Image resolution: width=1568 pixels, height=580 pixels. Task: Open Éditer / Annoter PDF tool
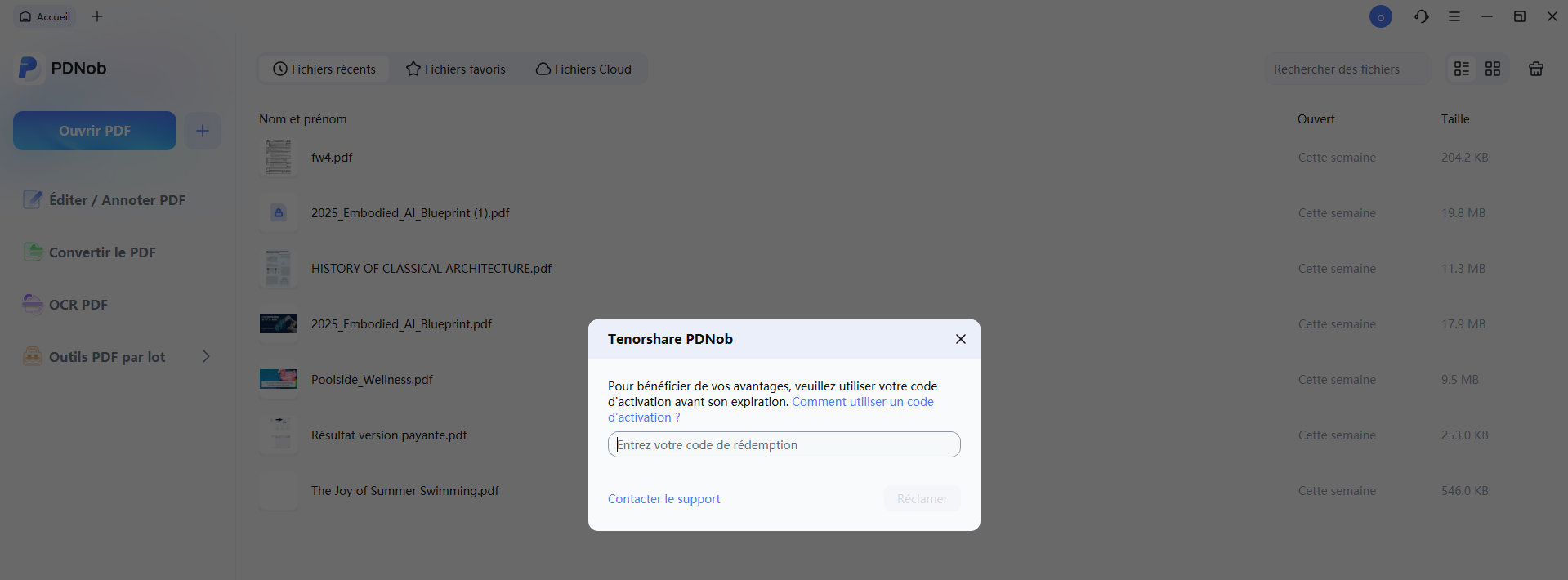click(x=105, y=200)
